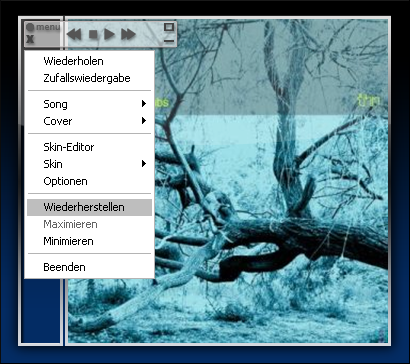
Task: Click the green text at right of cover
Action: 368,100
